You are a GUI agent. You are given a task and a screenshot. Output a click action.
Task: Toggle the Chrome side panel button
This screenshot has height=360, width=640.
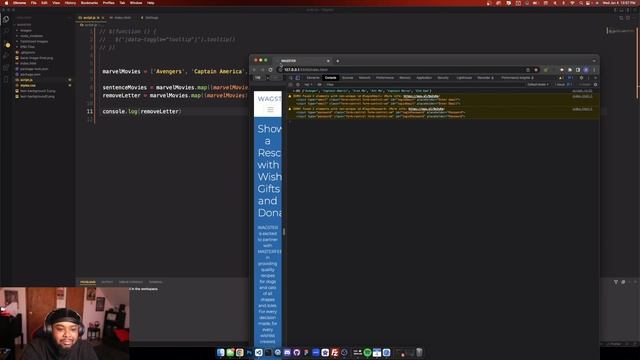(578, 70)
